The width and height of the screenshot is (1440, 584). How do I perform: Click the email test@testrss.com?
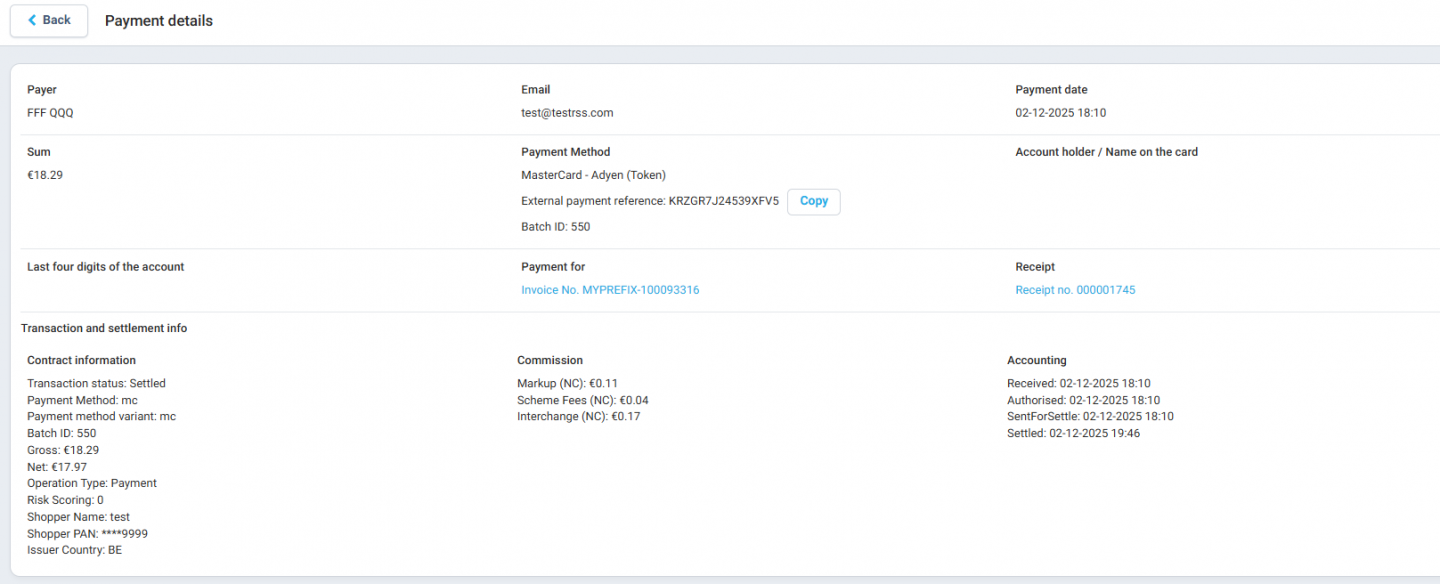point(567,113)
